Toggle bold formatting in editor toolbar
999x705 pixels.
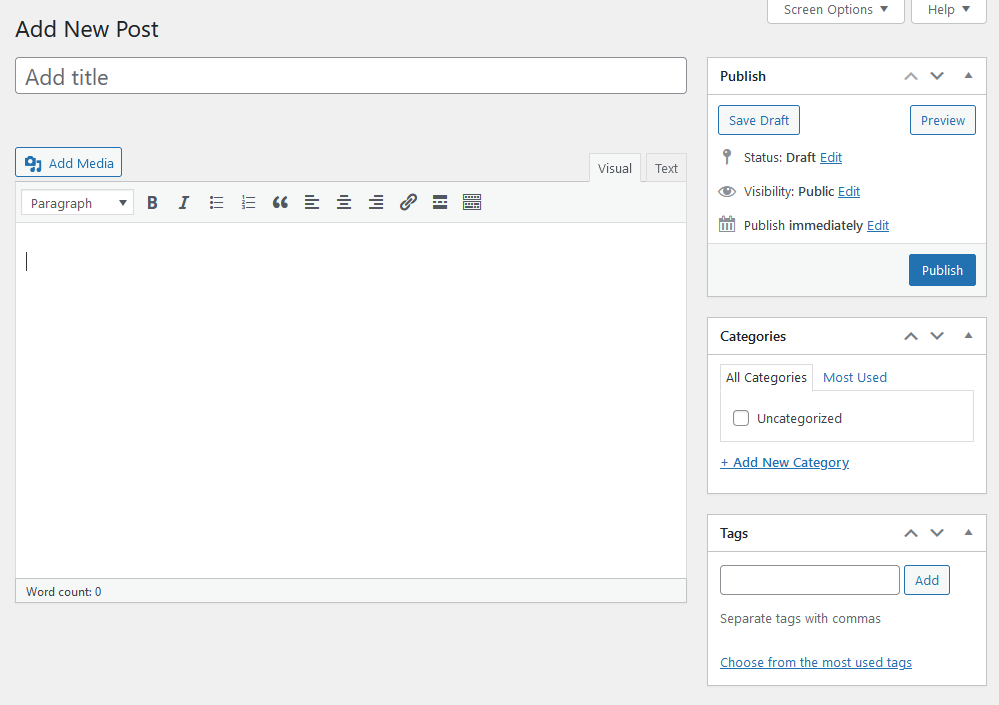[x=152, y=203]
